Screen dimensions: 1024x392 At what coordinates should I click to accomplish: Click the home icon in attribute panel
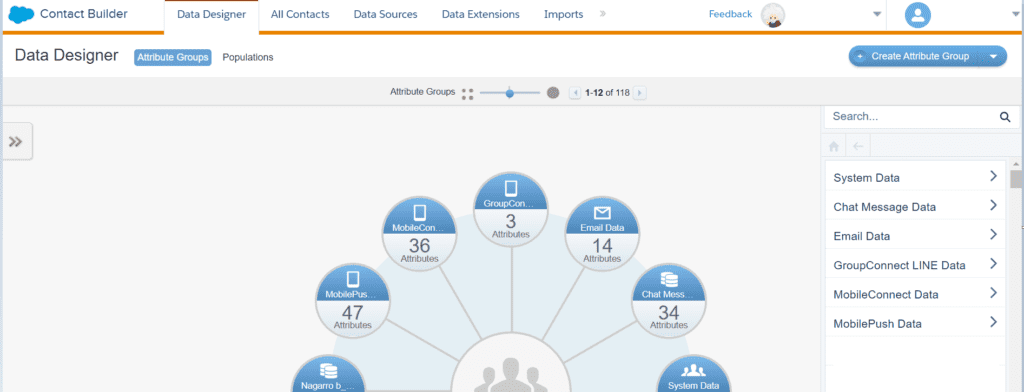833,146
